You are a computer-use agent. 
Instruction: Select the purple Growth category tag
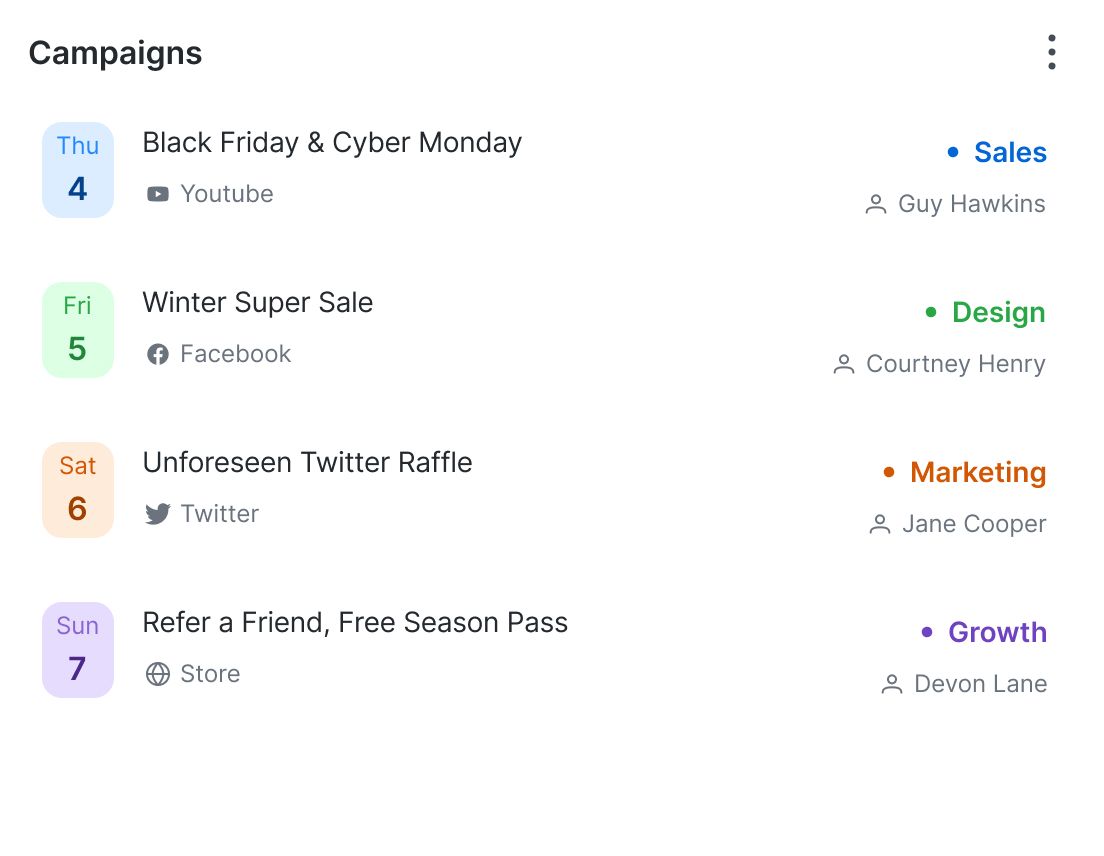tap(996, 633)
